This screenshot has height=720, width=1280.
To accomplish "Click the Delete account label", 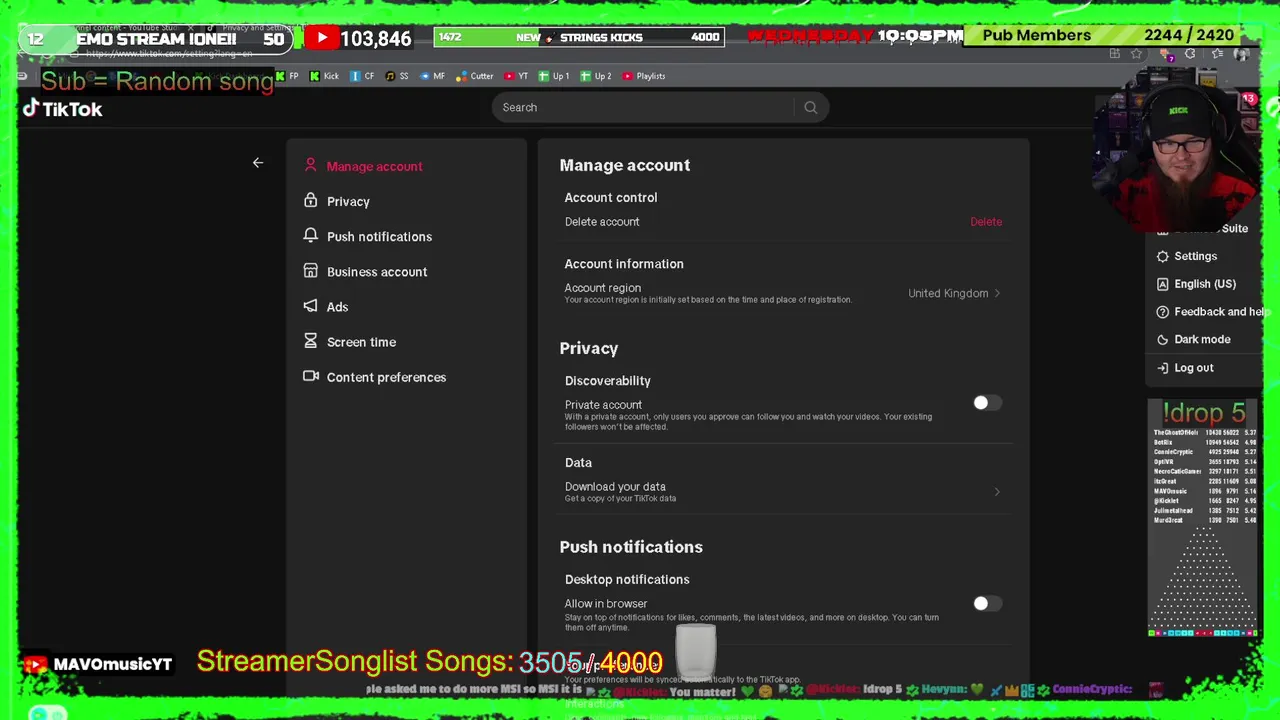I will [602, 222].
